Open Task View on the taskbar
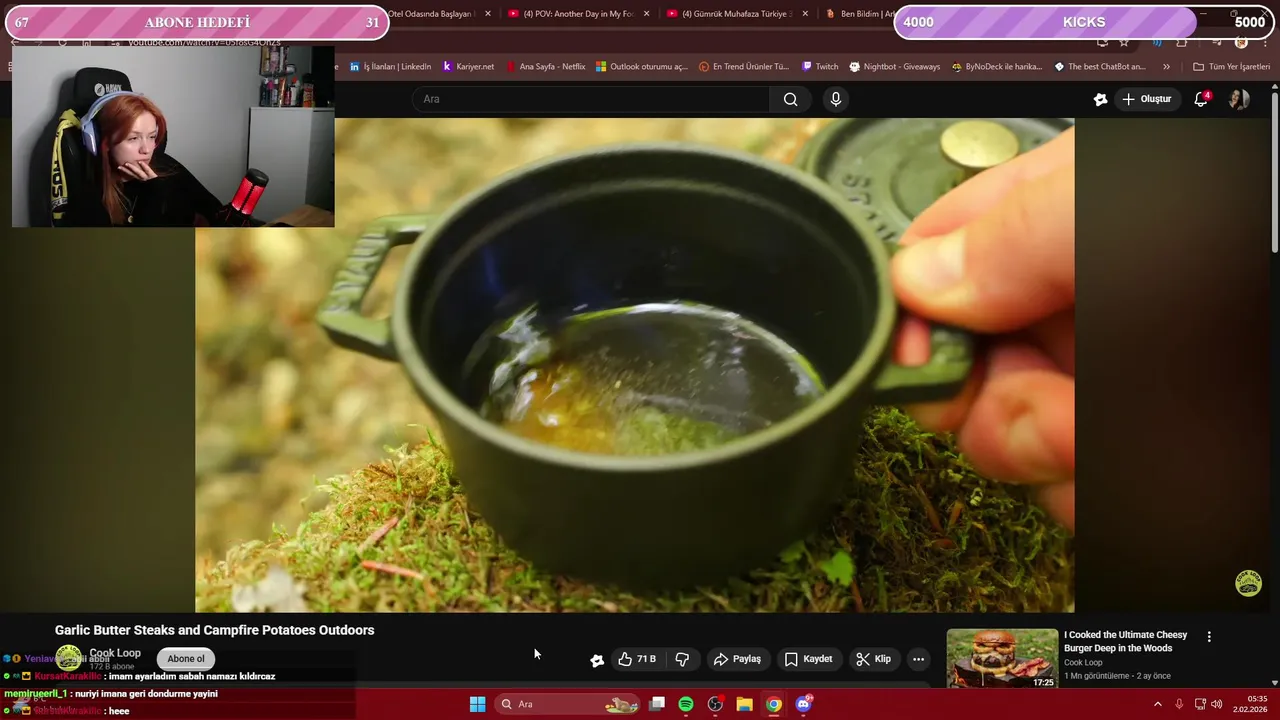 pos(657,704)
